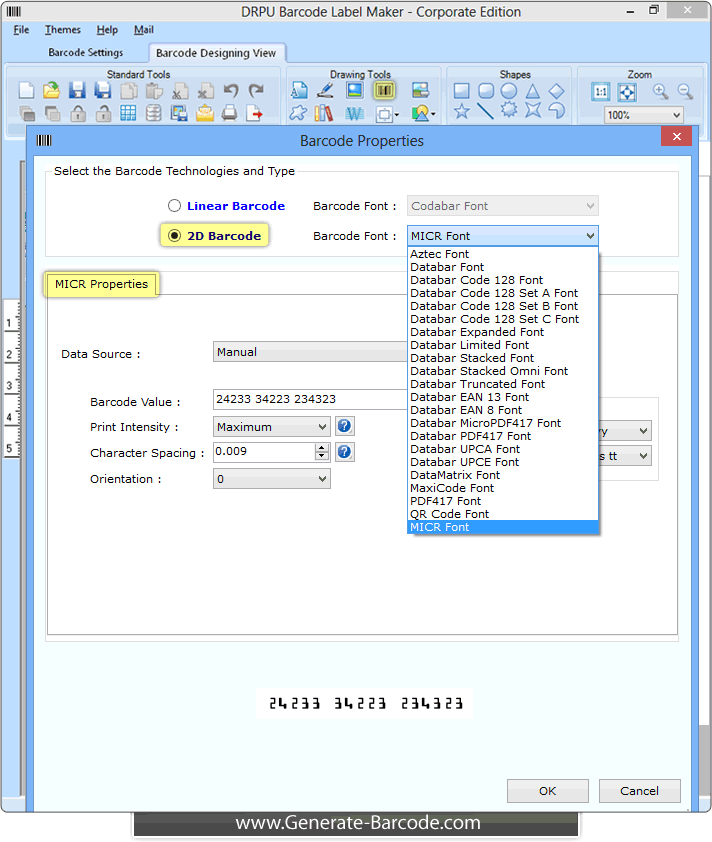Image resolution: width=712 pixels, height=842 pixels.
Task: Click the New document icon
Action: (x=26, y=91)
